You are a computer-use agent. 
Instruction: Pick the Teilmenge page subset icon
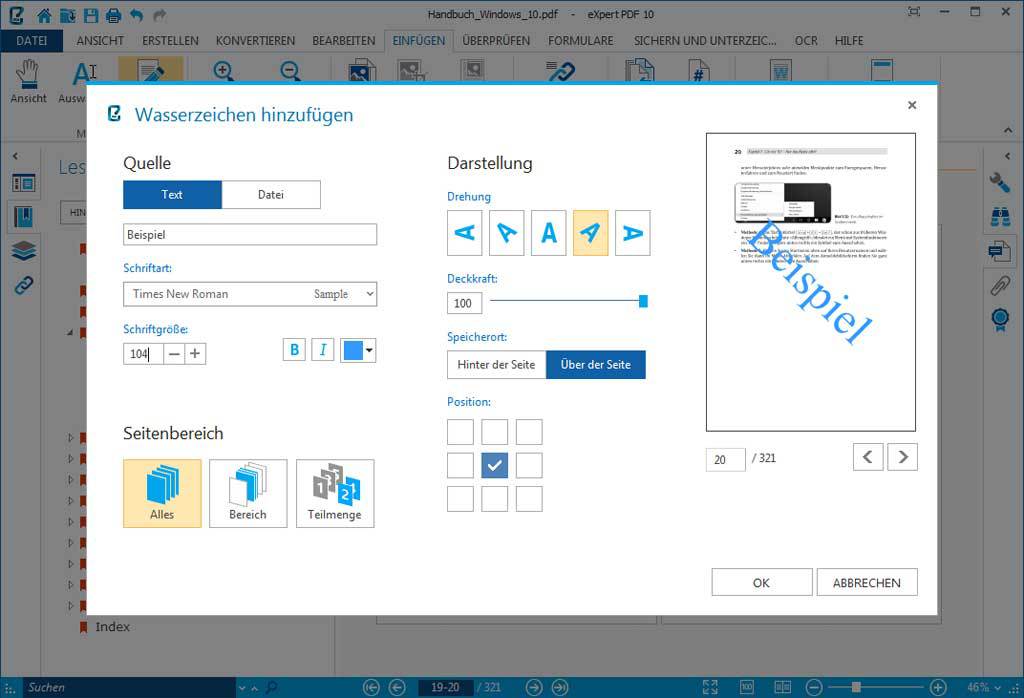coord(335,492)
